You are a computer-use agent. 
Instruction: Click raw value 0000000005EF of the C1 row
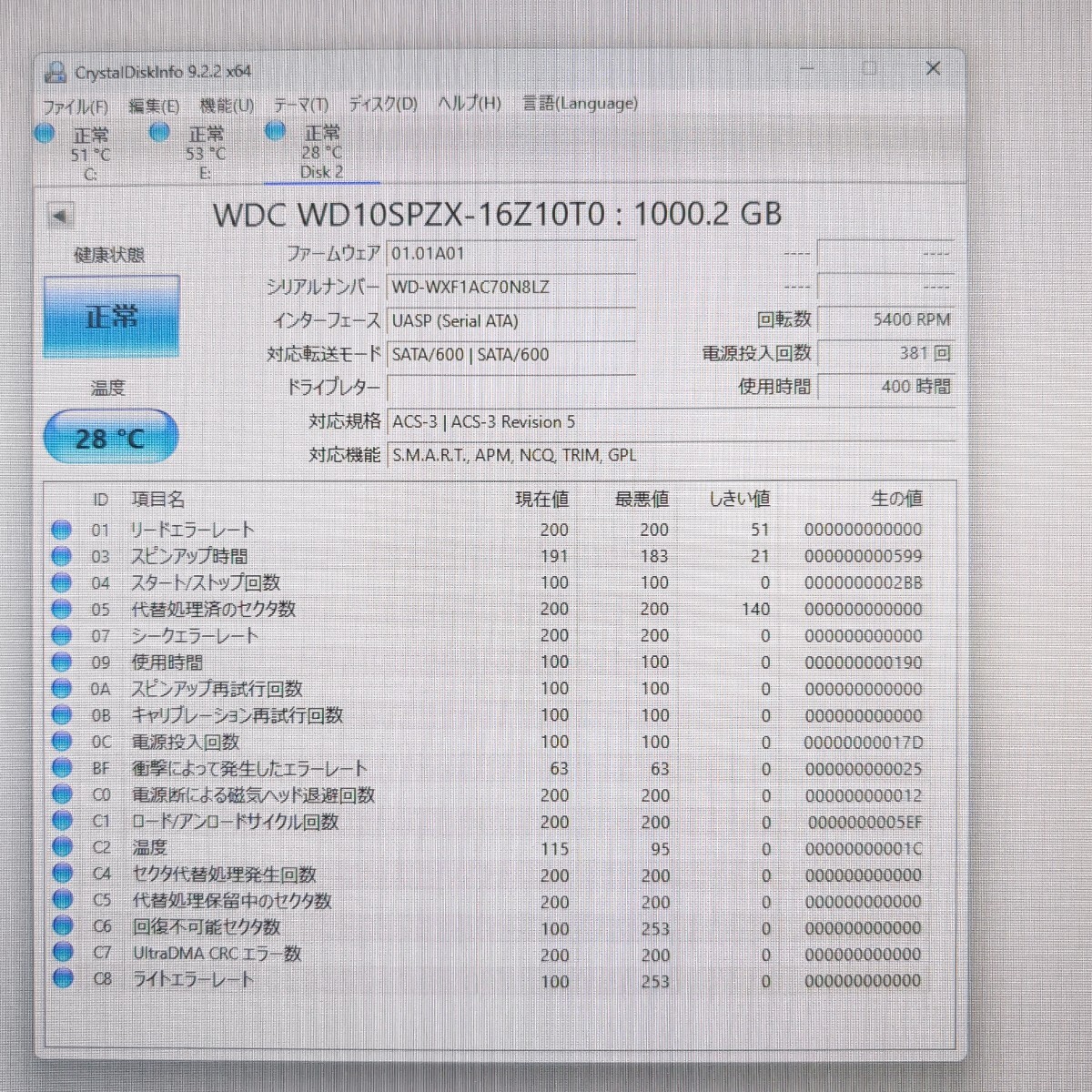pyautogui.click(x=864, y=822)
